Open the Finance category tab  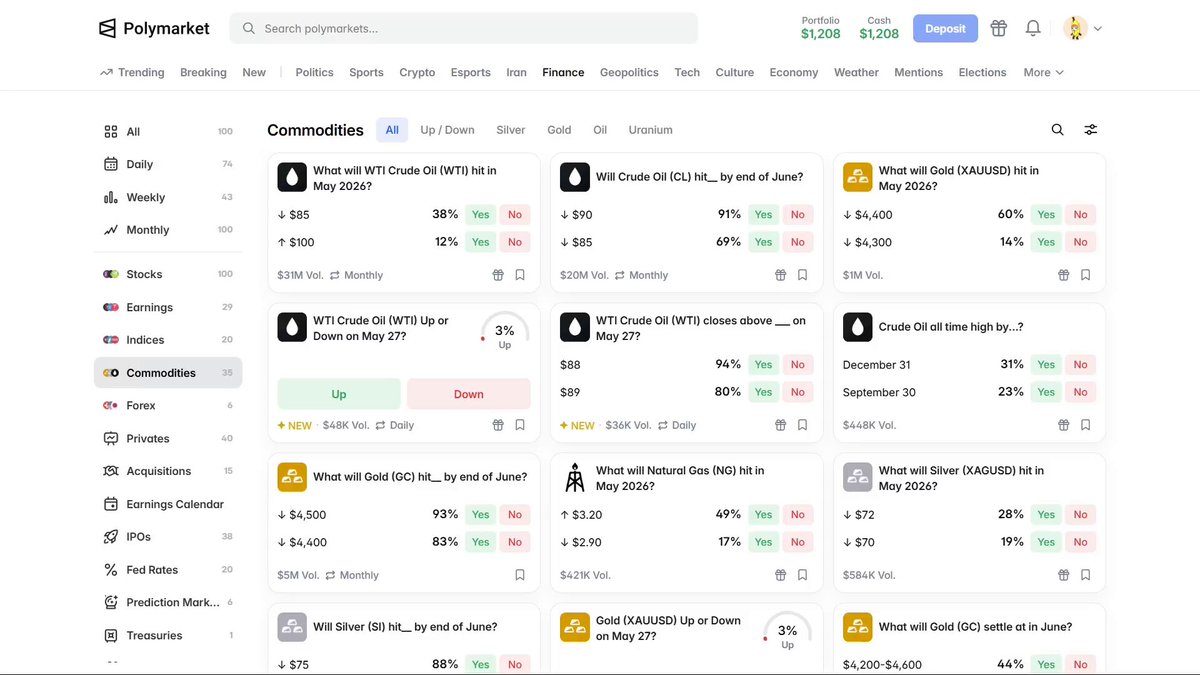[x=563, y=72]
